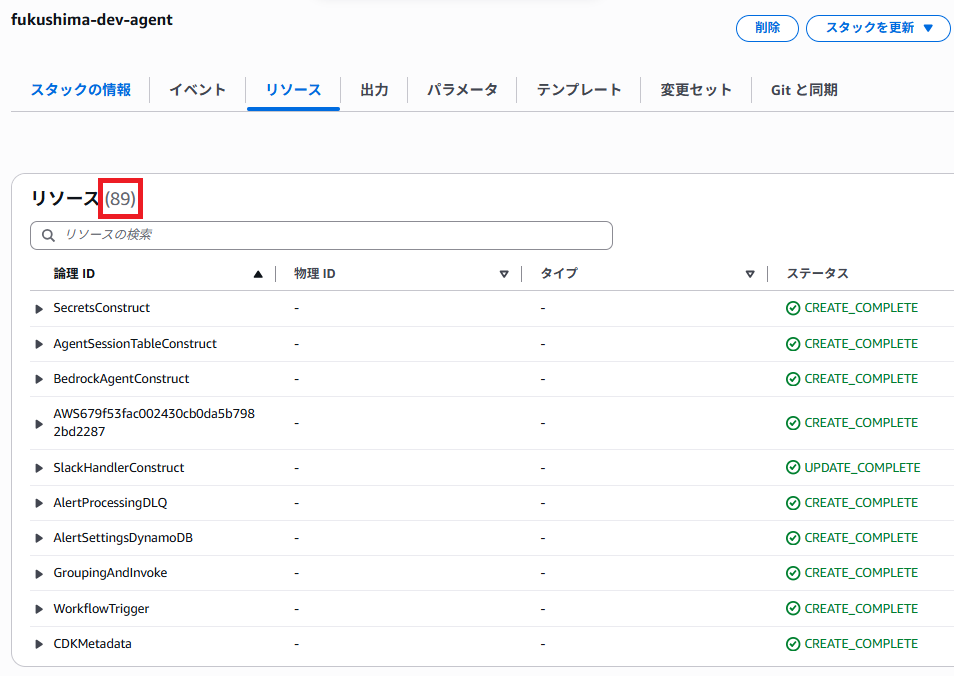Click the UPDATE_COMPLETE status of SlackHandlerConstruct
This screenshot has width=954, height=676.
pos(862,468)
